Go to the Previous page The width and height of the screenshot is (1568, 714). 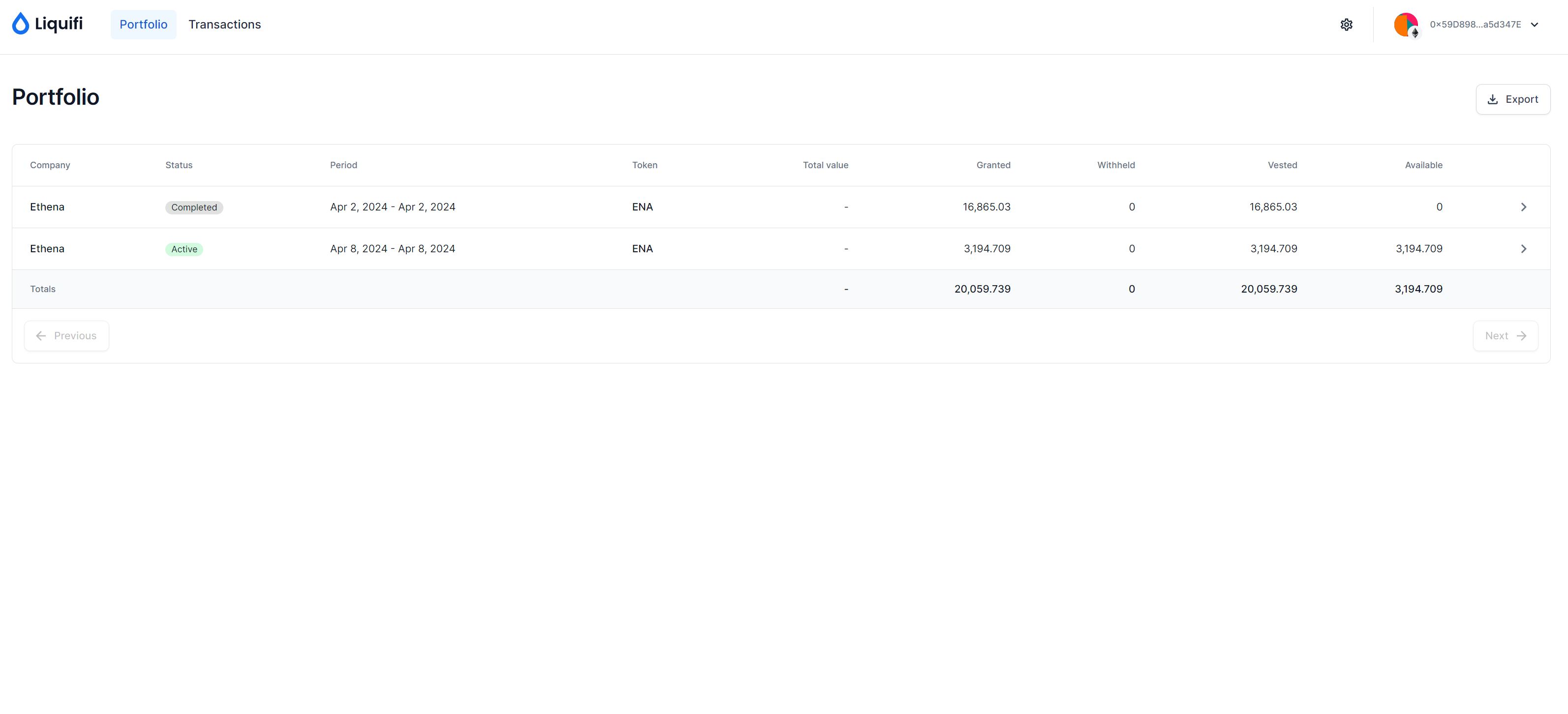pos(66,336)
